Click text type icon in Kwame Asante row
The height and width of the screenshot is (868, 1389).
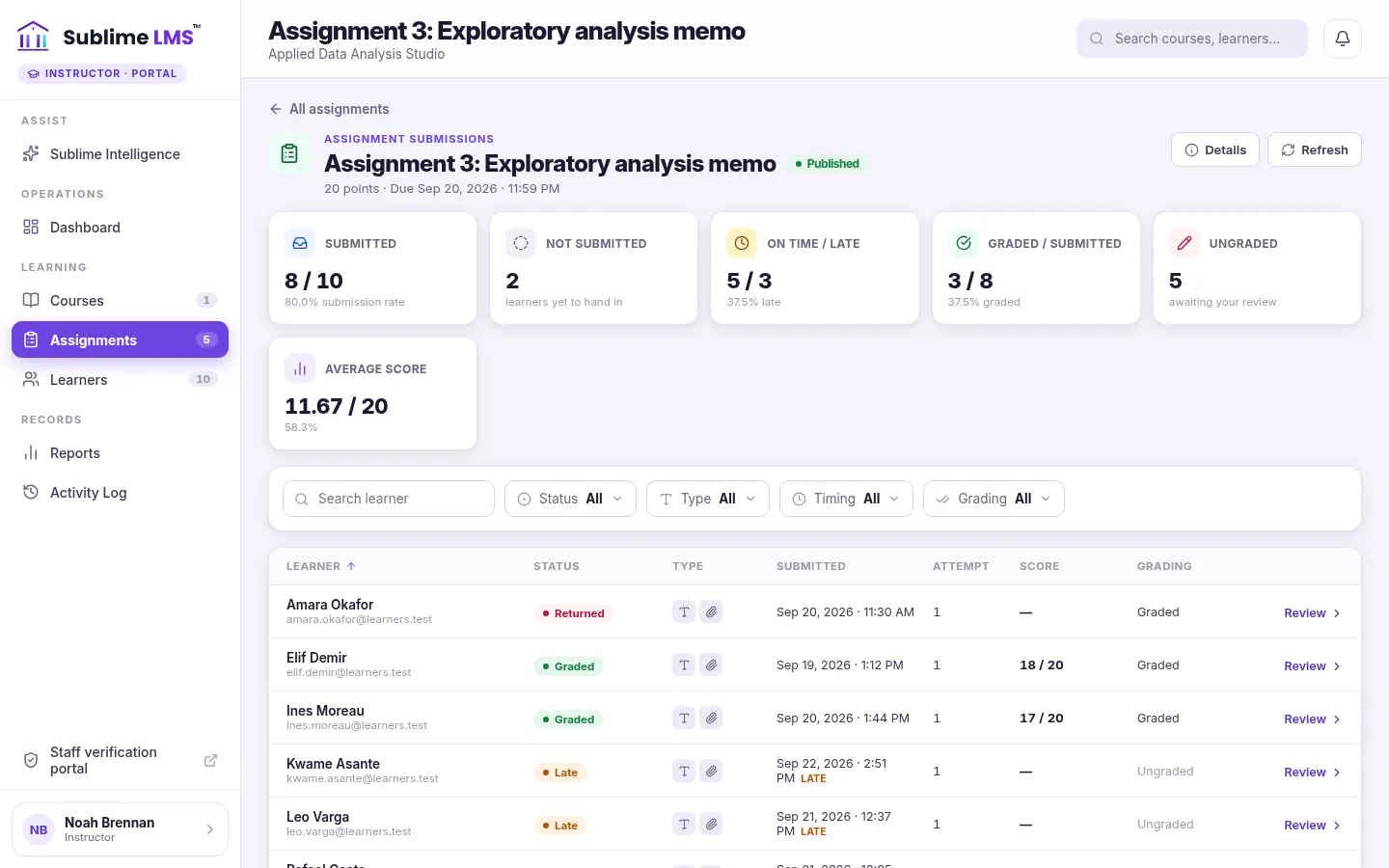point(684,771)
